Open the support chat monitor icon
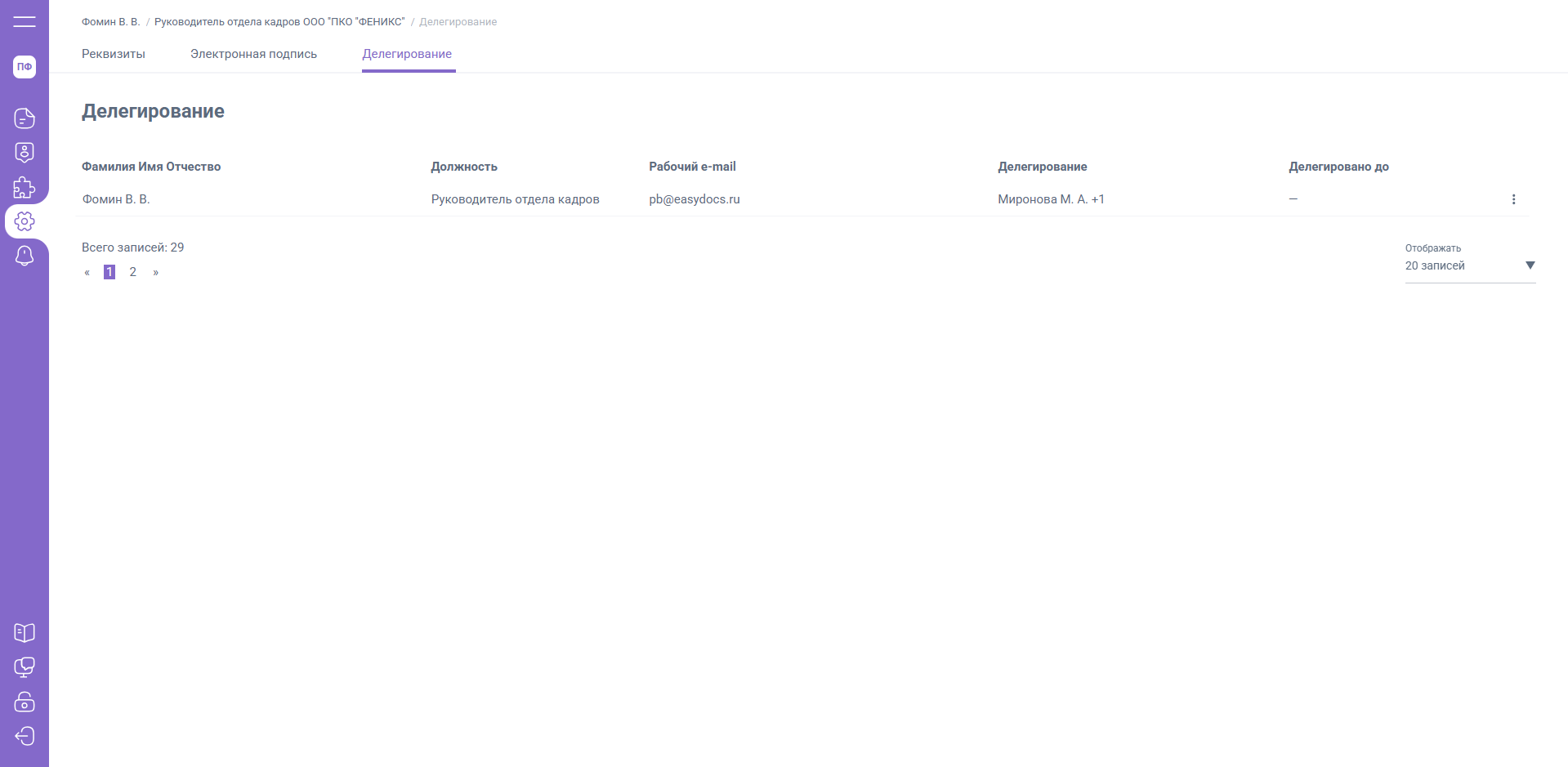1568x767 pixels. point(25,667)
